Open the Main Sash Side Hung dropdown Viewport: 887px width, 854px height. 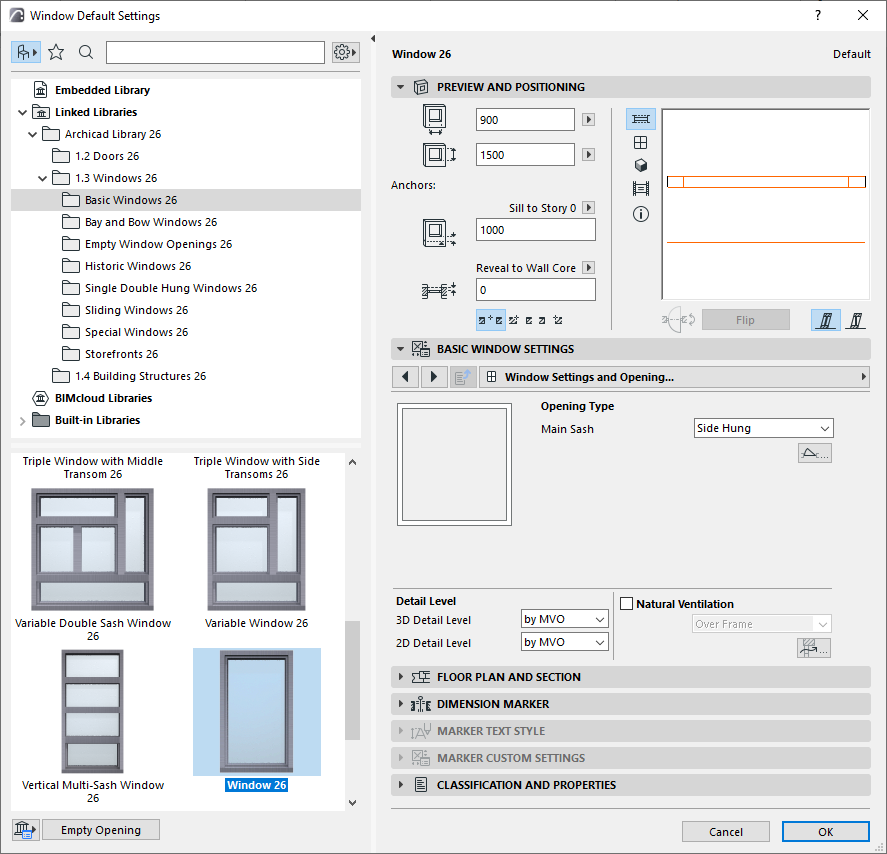tap(764, 428)
